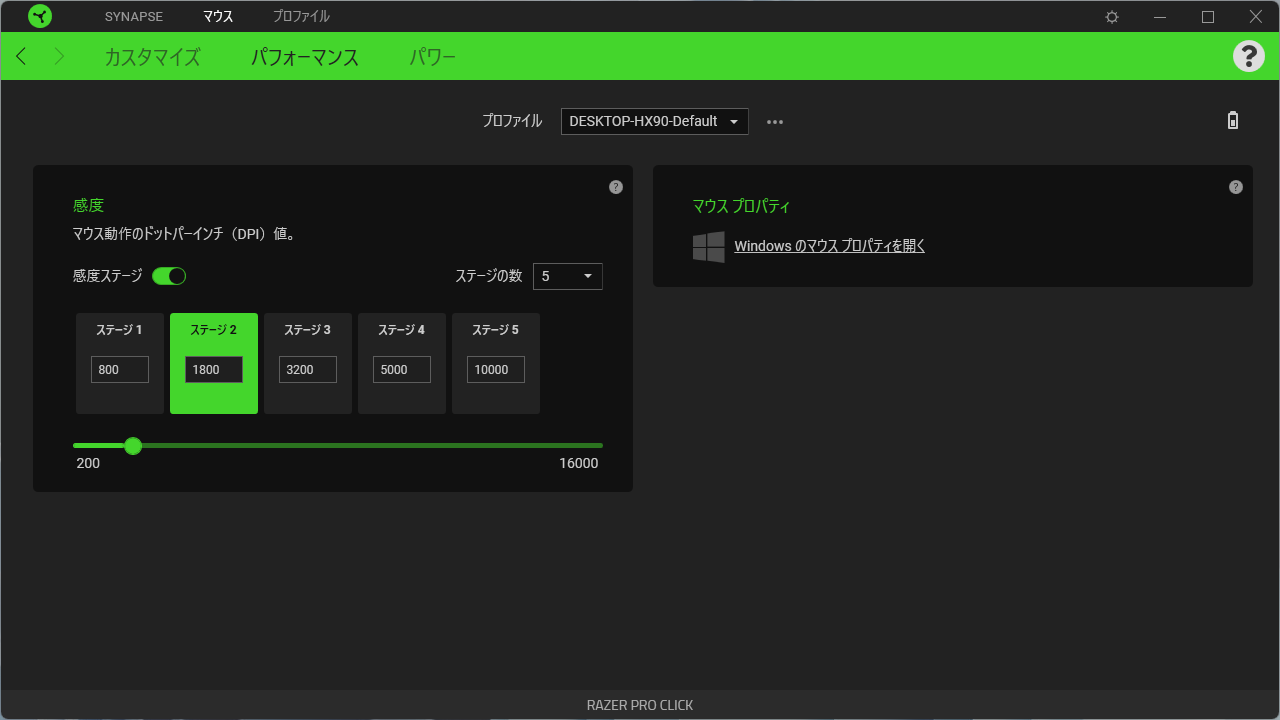
Task: Select the ステージ 5 card
Action: pos(496,363)
